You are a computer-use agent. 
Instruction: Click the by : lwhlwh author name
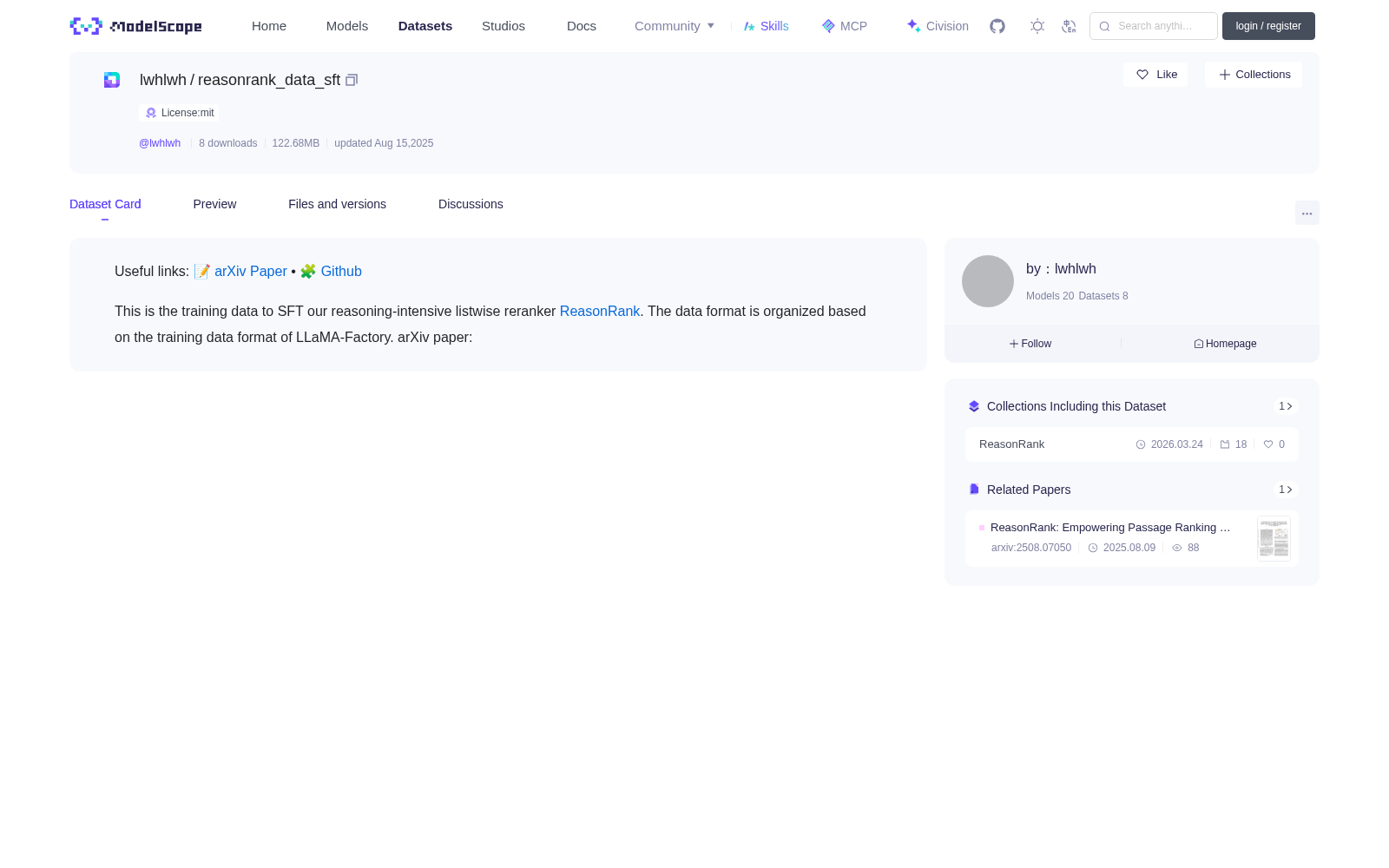1061,269
